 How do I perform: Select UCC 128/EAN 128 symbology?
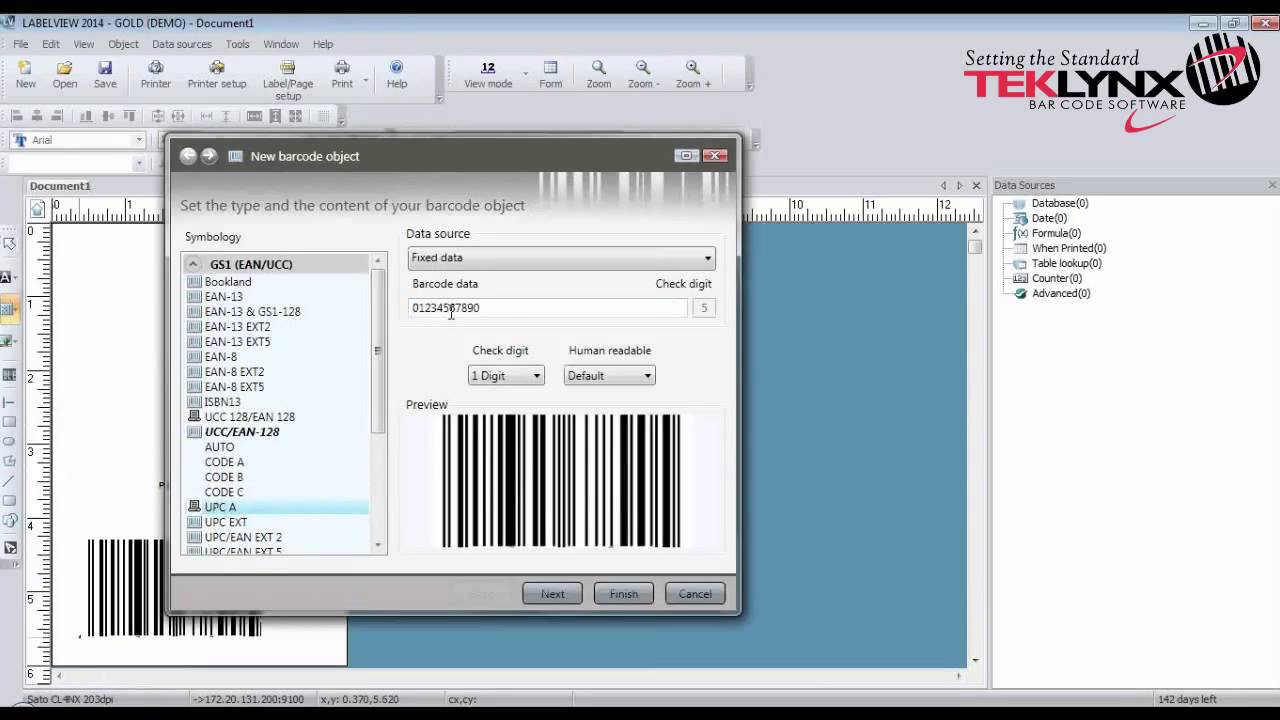(x=249, y=417)
